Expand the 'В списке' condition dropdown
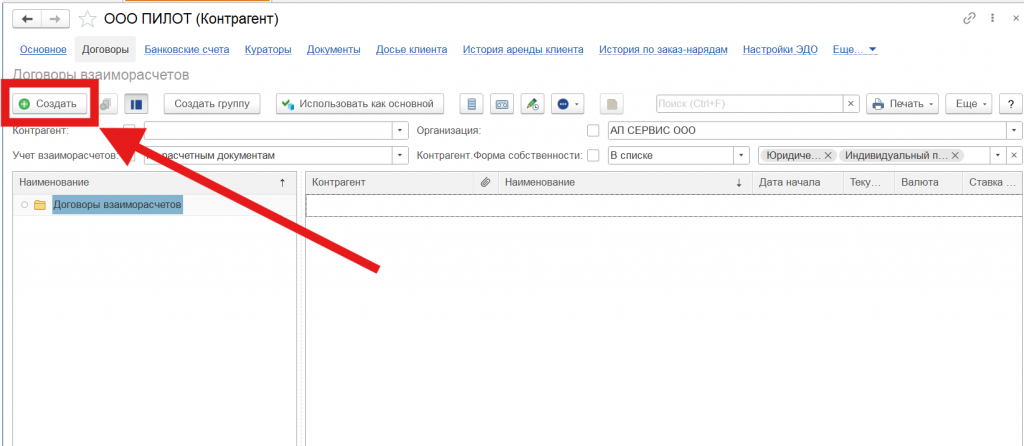1024x446 pixels. (x=741, y=155)
